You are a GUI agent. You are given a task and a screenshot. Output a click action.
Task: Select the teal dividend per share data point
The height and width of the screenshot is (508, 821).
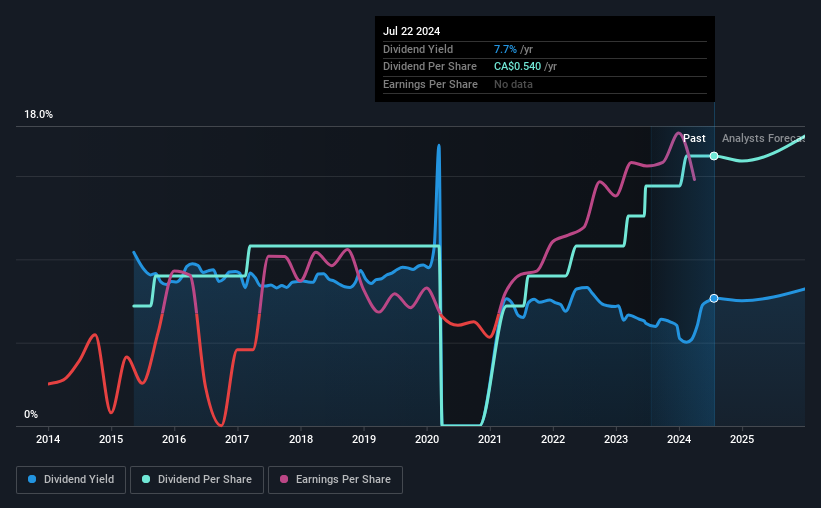714,156
